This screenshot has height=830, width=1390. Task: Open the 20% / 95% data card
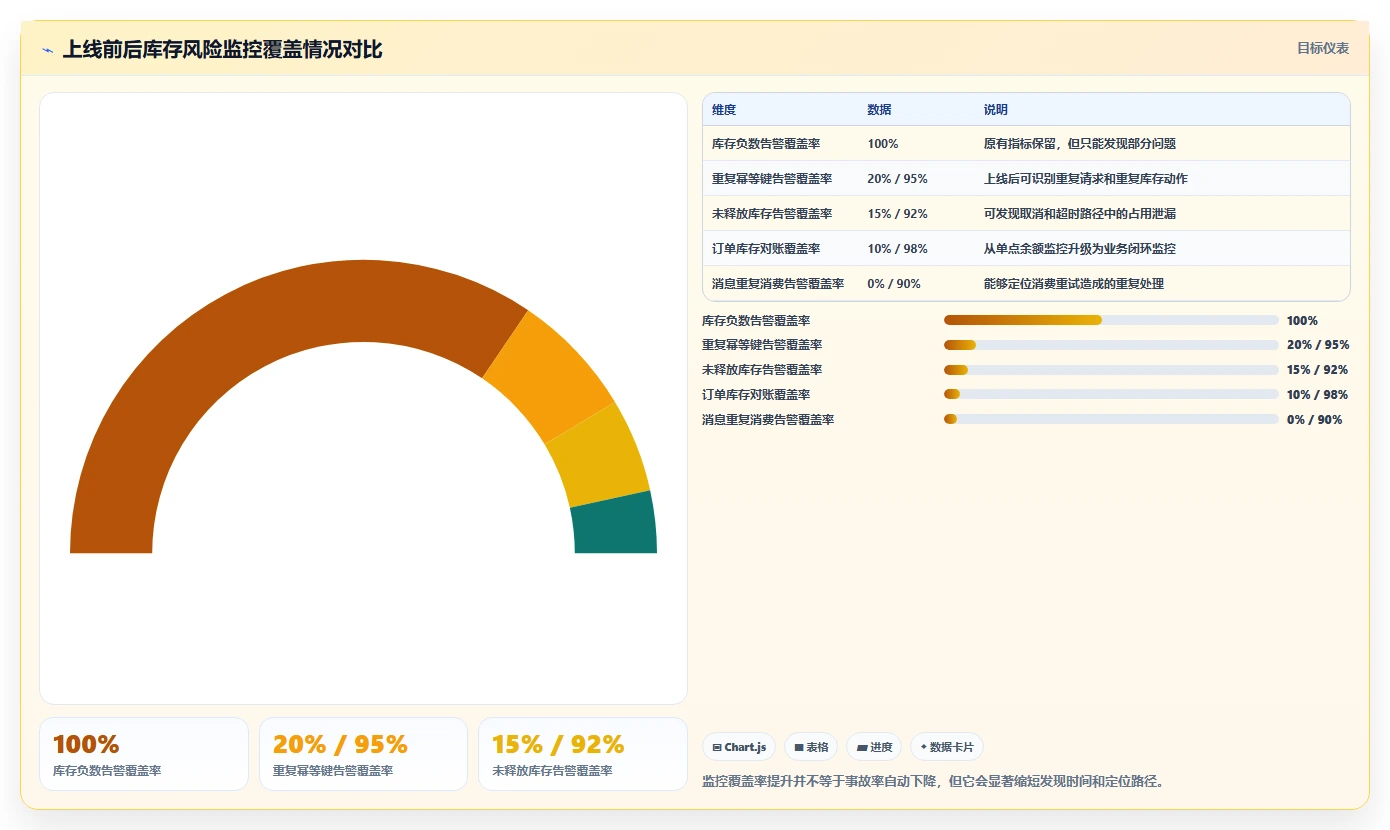point(363,754)
